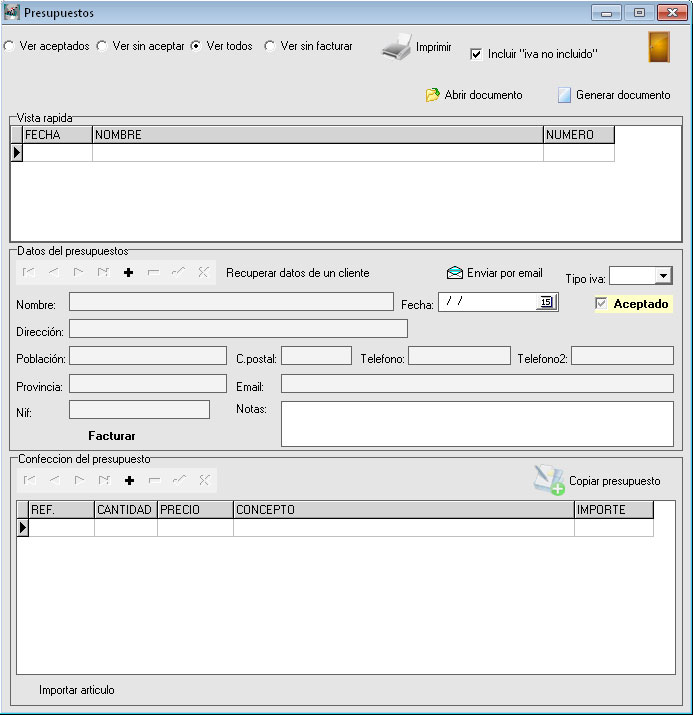Screen dimensions: 693x715
Task: Click Recuperar datos de un cliente
Action: pyautogui.click(x=297, y=273)
